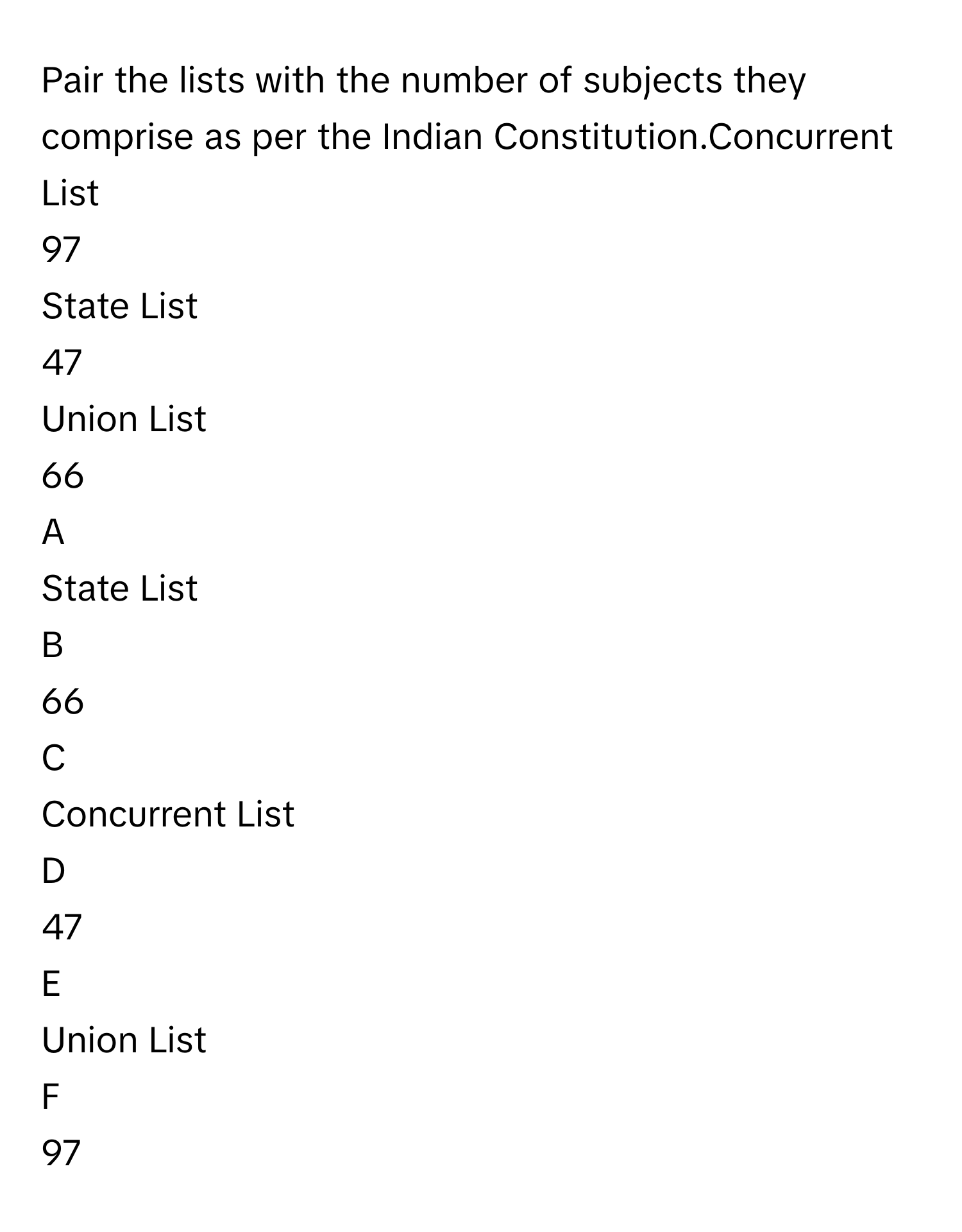Choose the 47 answer under letter D
This screenshot has width=962, height=1232.
click(62, 927)
